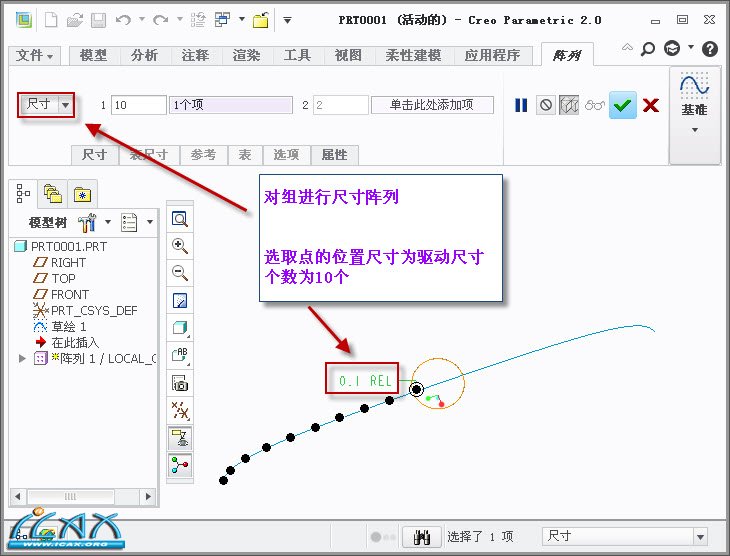
Task: Click the second direction count field
Action: (341, 105)
